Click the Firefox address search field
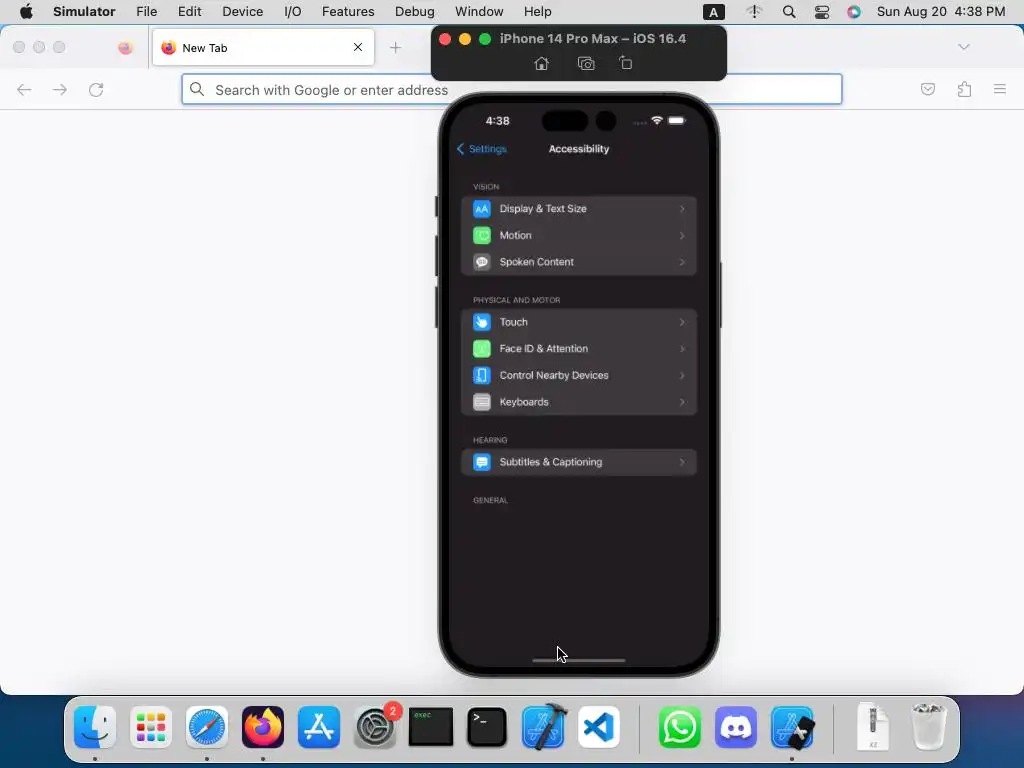This screenshot has height=768, width=1024. pyautogui.click(x=511, y=89)
